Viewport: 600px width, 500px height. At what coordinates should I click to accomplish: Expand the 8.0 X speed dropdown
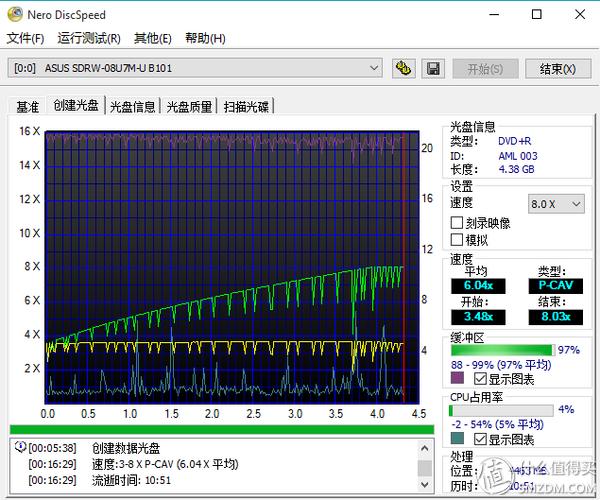click(x=556, y=203)
